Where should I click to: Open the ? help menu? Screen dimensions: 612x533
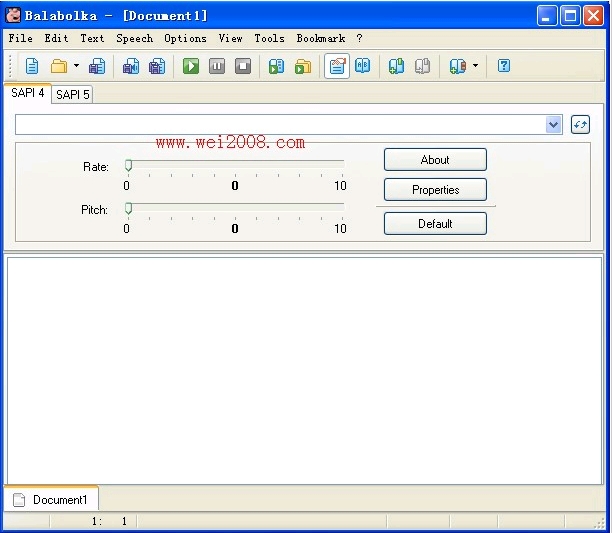(x=359, y=38)
